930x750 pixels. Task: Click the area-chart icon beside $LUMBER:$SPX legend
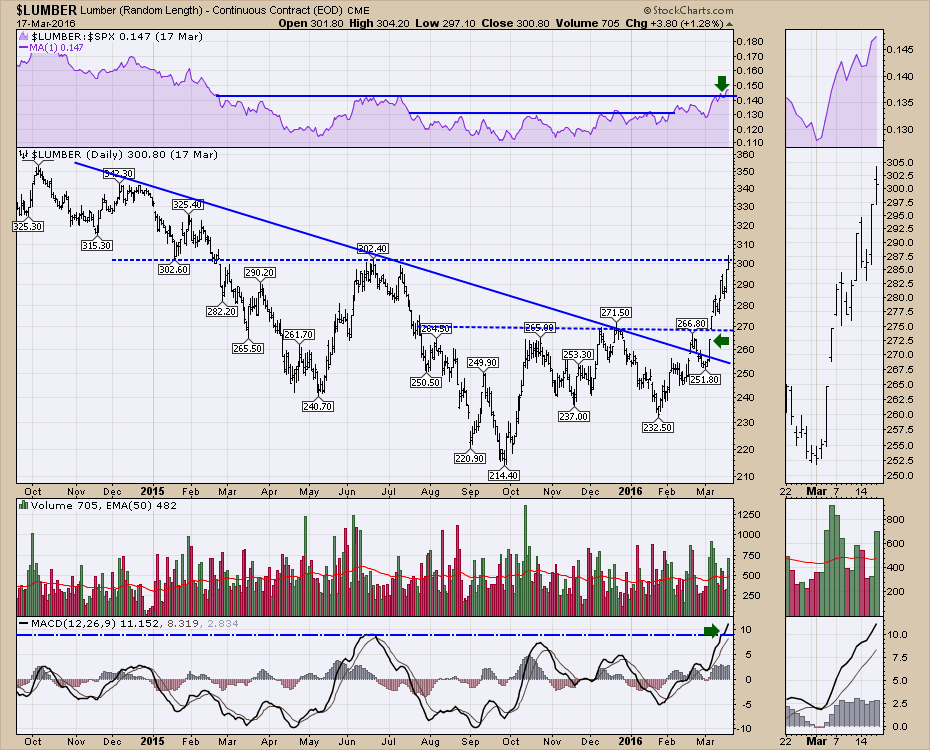pos(24,37)
